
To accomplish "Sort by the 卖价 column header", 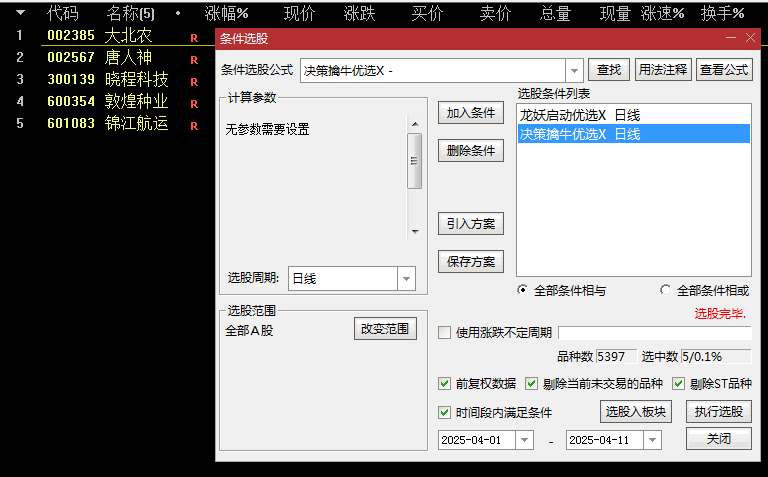I will tap(495, 13).
